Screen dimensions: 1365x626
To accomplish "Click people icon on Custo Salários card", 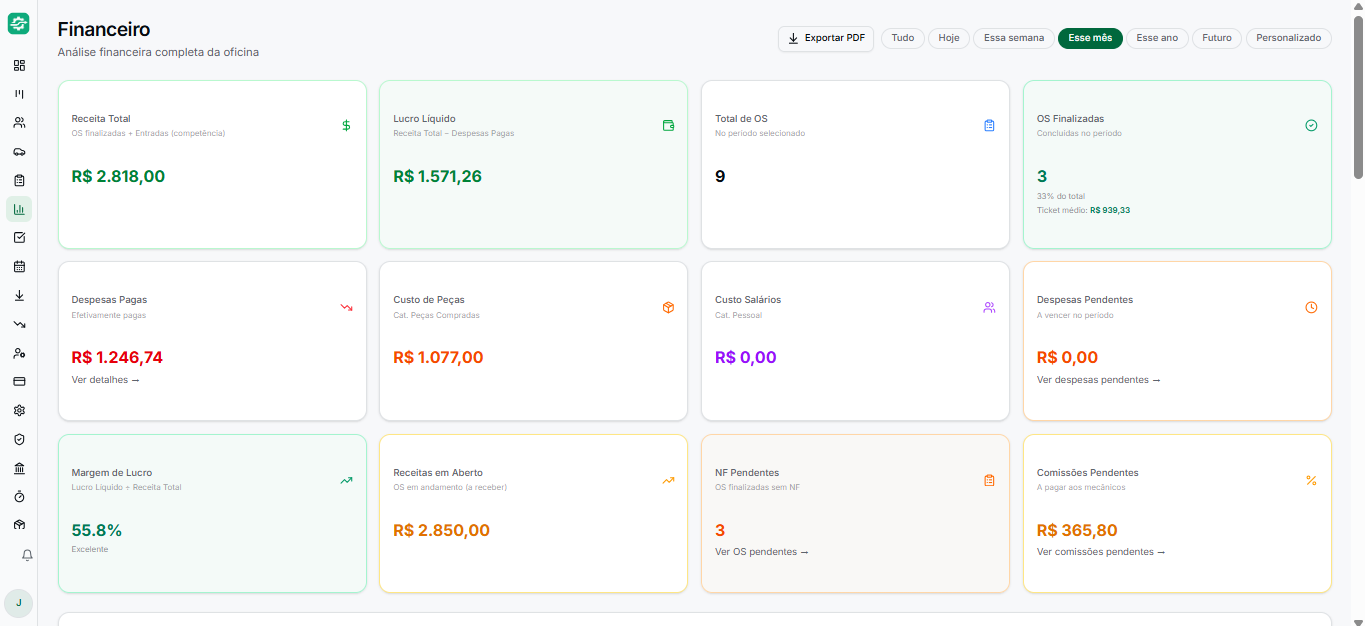I will (989, 307).
